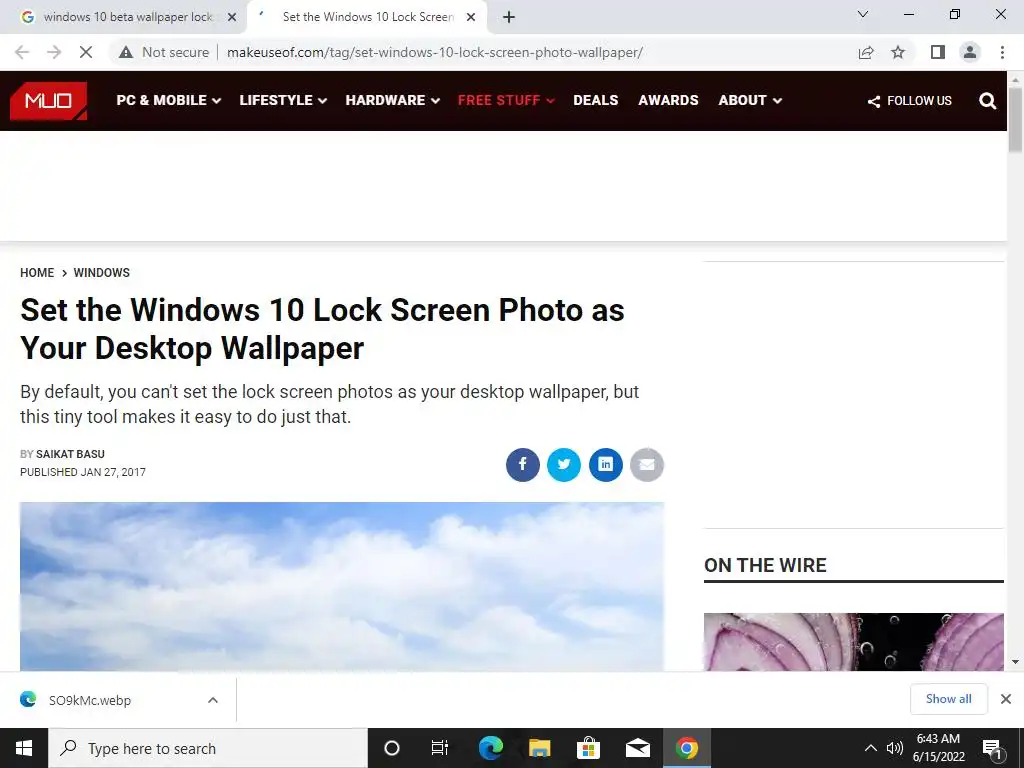Close the Set the Windows 10 Lock Screen tab
This screenshot has height=768, width=1024.
pyautogui.click(x=471, y=17)
